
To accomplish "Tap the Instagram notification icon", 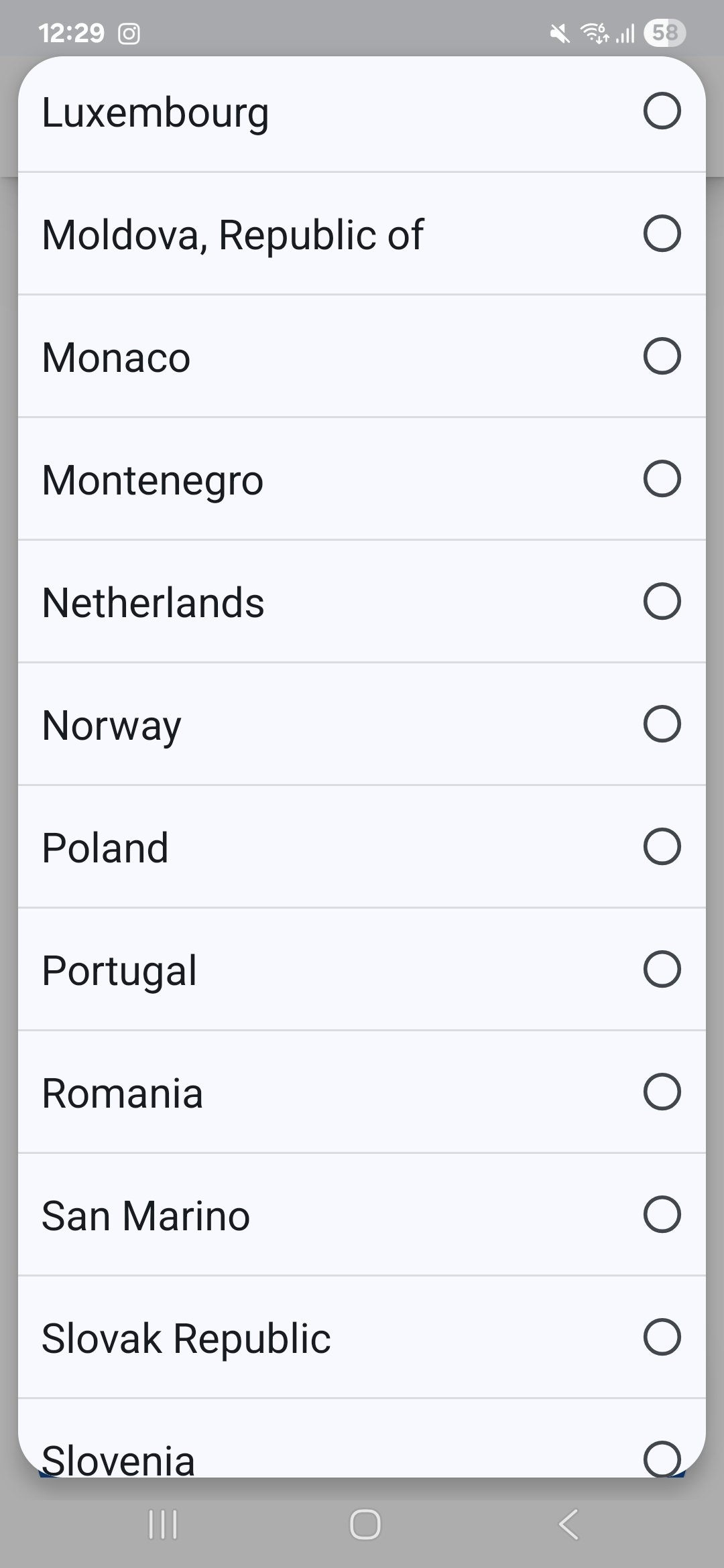I will 129,34.
